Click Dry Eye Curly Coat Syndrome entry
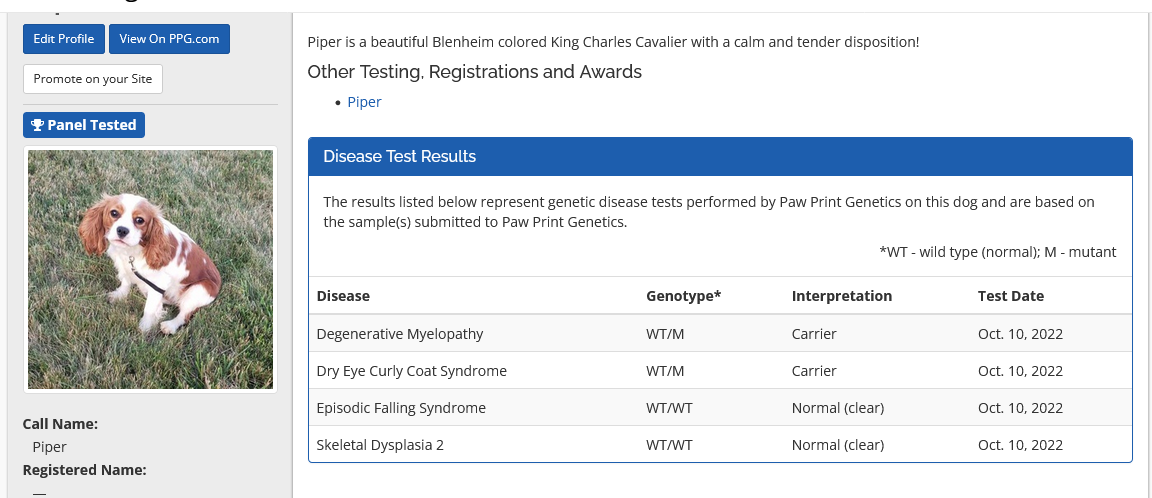Image resolution: width=1152 pixels, height=498 pixels. pyautogui.click(x=411, y=371)
